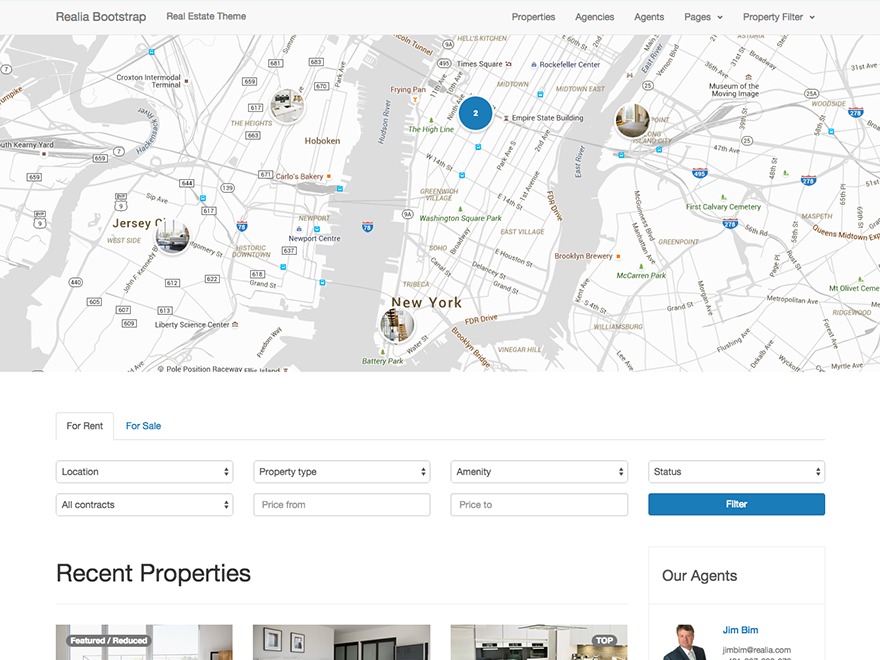Click into the Price from field
Image resolution: width=880 pixels, height=660 pixels.
[x=342, y=505]
